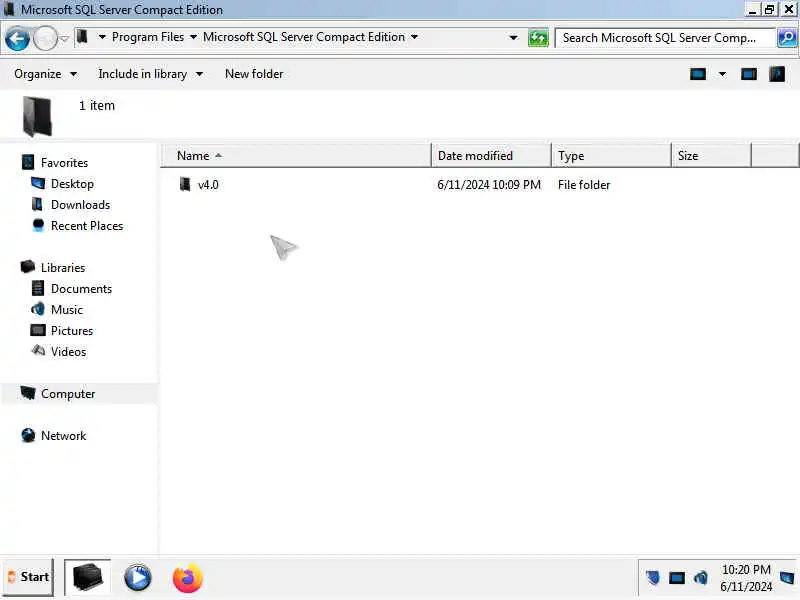Click the Windows Explorer taskbar icon

(x=88, y=578)
